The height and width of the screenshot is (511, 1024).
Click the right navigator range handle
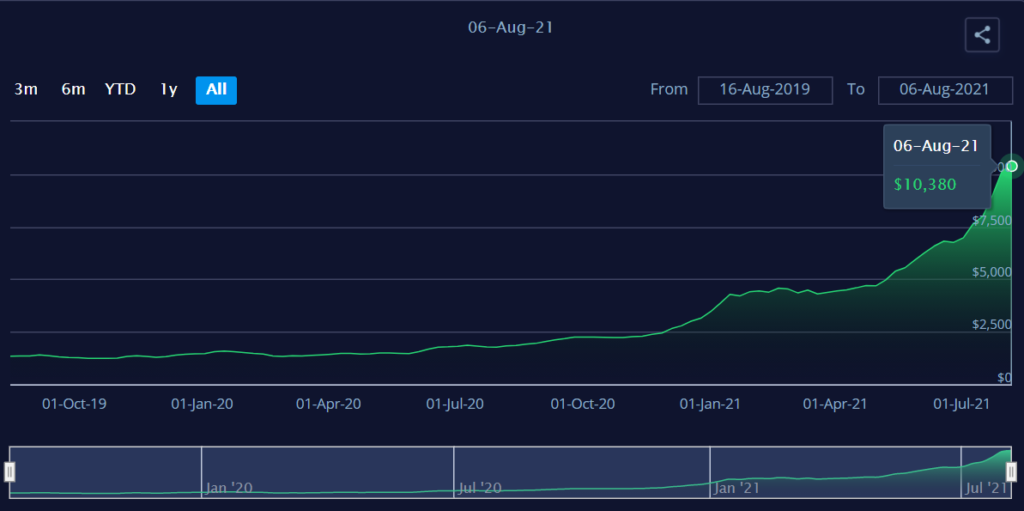[x=1012, y=471]
